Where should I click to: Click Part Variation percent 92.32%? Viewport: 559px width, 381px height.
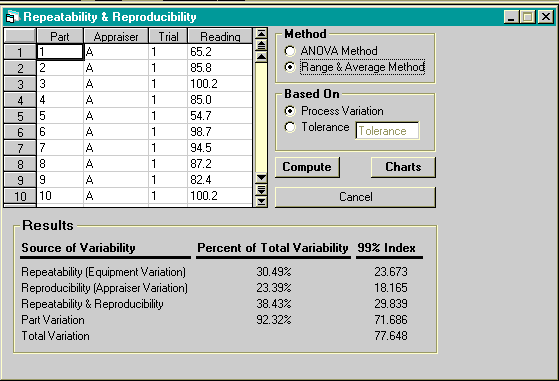tap(274, 320)
